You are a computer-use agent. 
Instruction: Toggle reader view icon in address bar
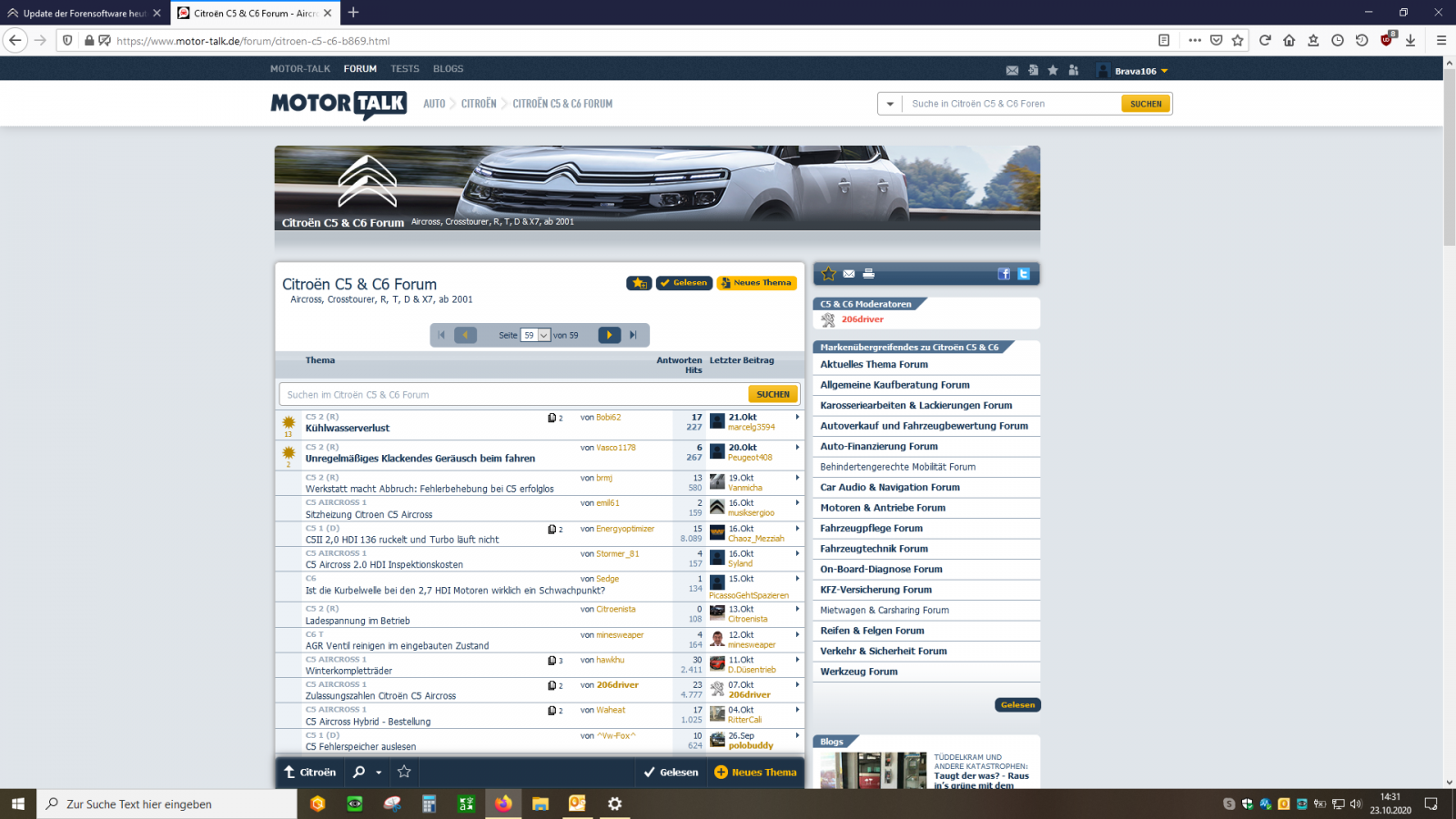(1164, 40)
